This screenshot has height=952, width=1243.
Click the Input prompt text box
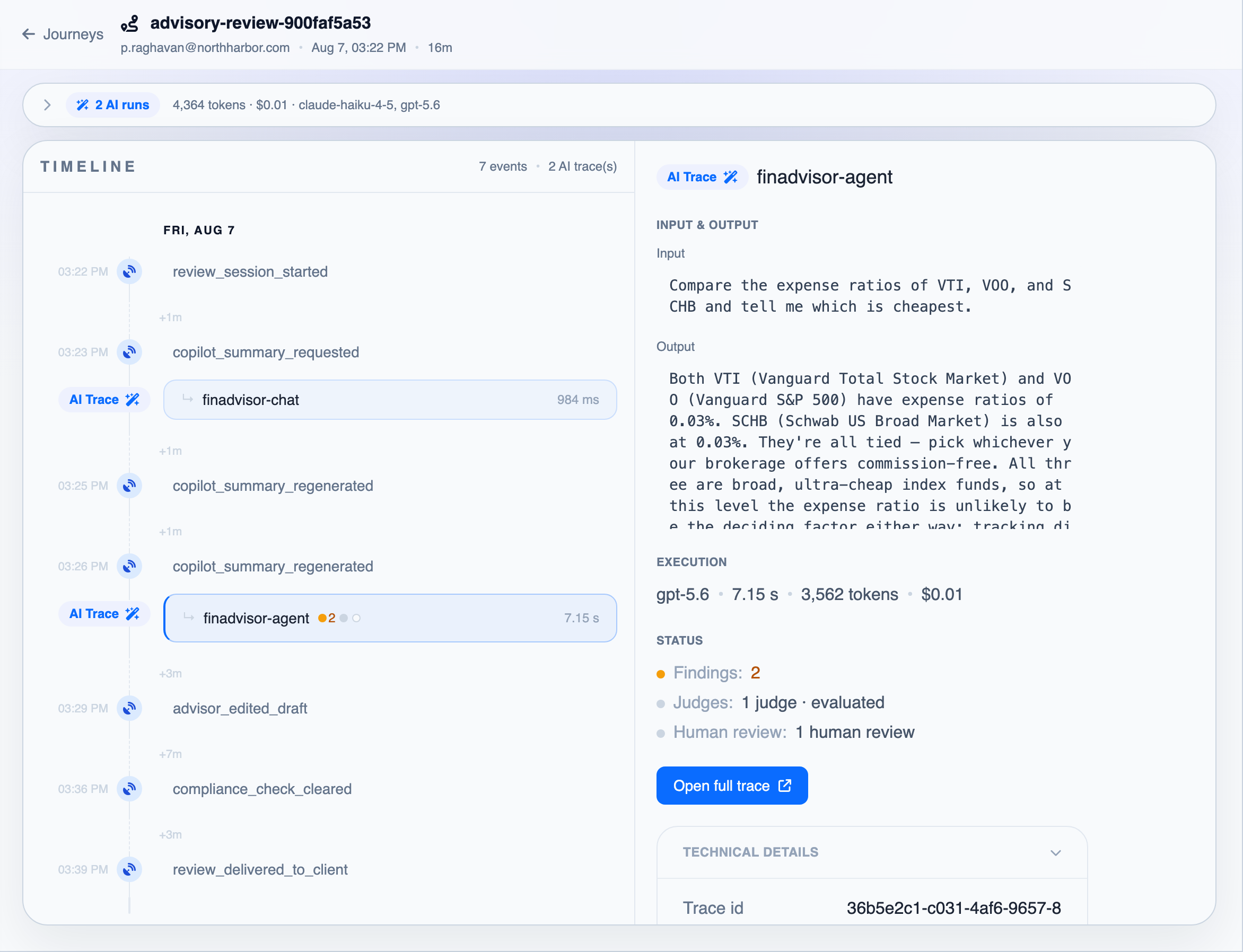872,296
